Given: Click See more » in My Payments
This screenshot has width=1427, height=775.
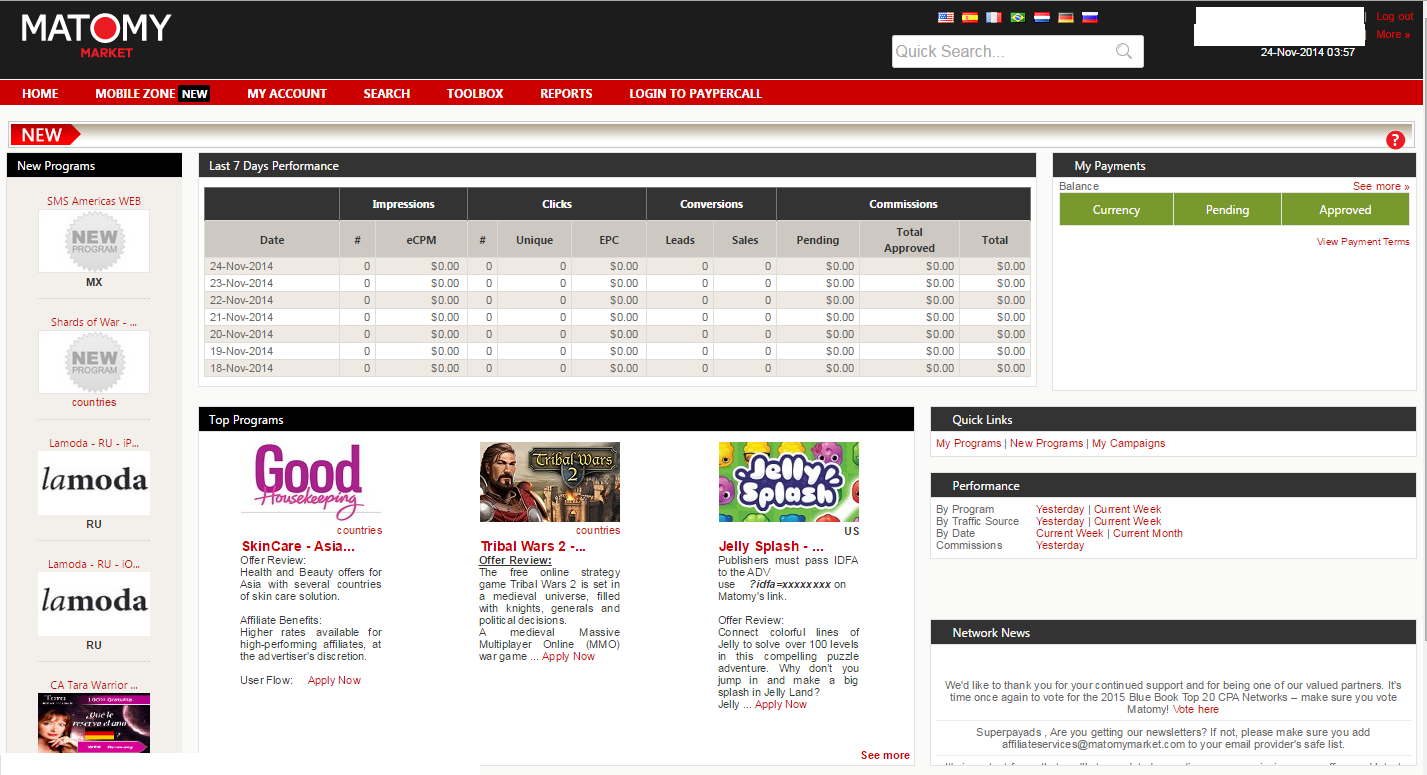Looking at the screenshot, I should tap(1381, 186).
